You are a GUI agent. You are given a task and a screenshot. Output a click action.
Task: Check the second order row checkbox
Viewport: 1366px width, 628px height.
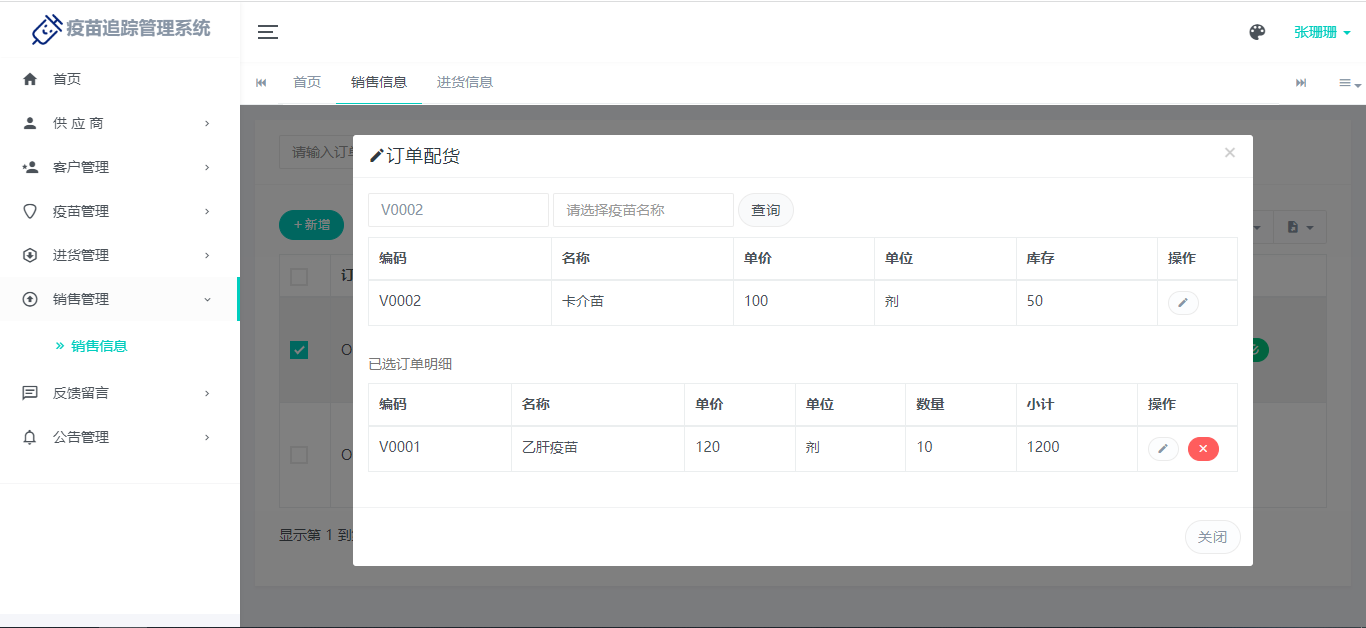(299, 454)
